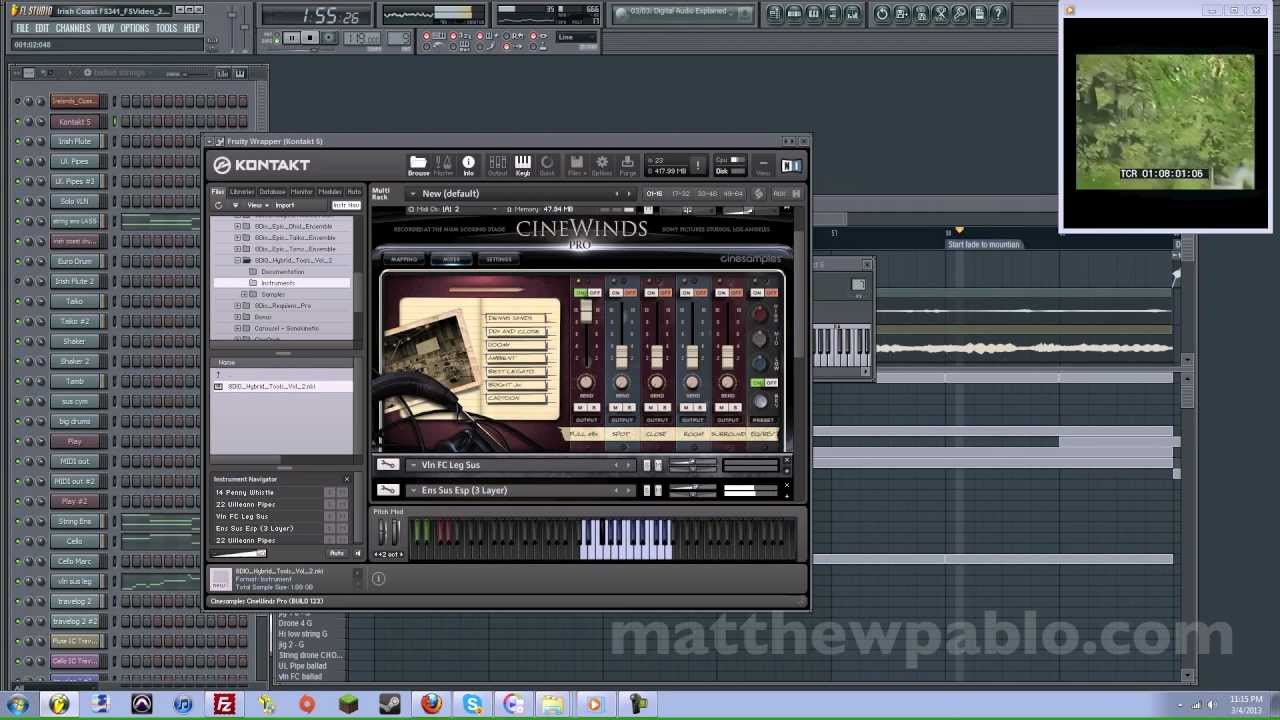Select the CineWinds Settings tab
The height and width of the screenshot is (720, 1280).
[499, 259]
